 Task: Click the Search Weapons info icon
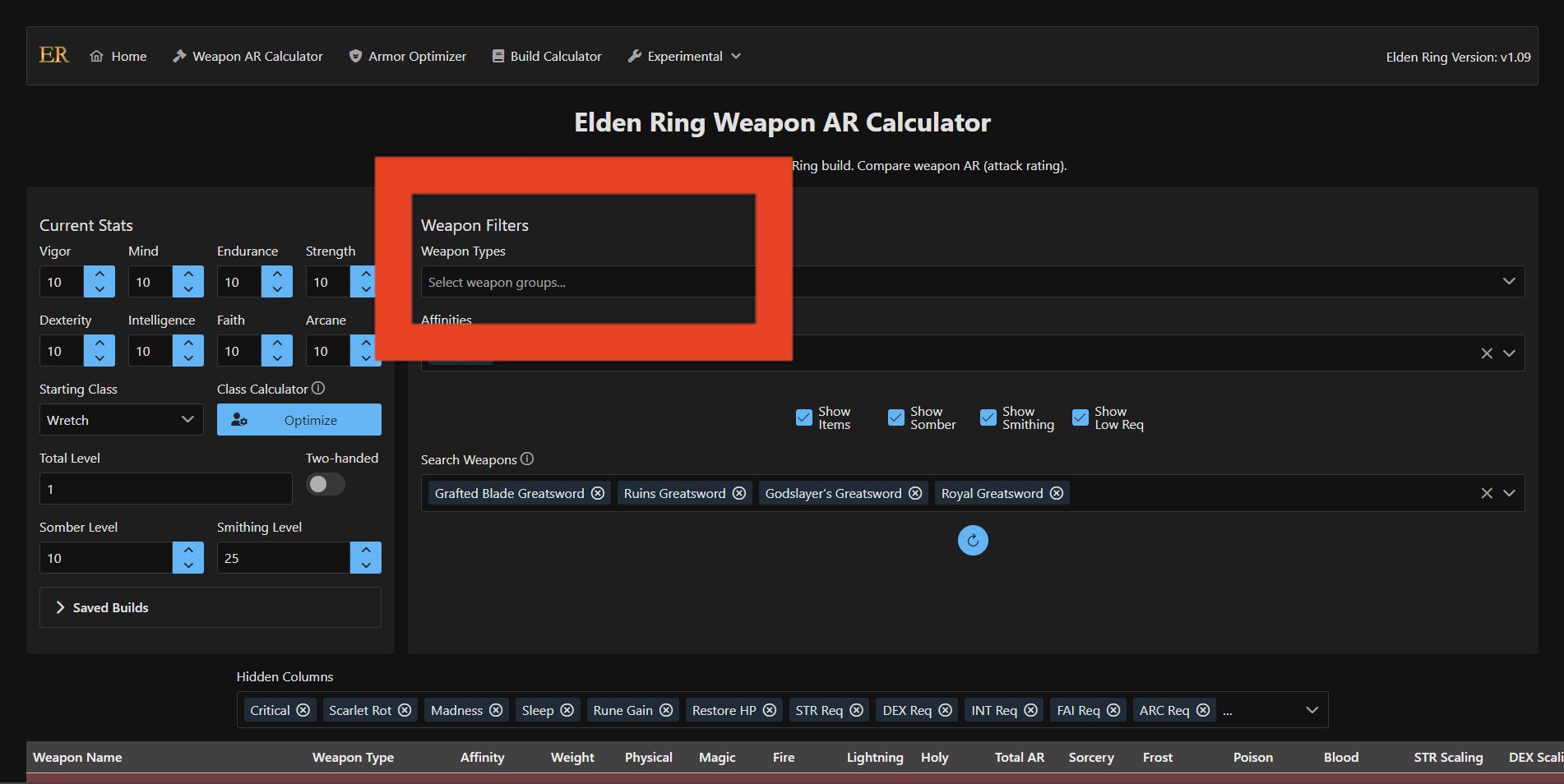tap(526, 459)
